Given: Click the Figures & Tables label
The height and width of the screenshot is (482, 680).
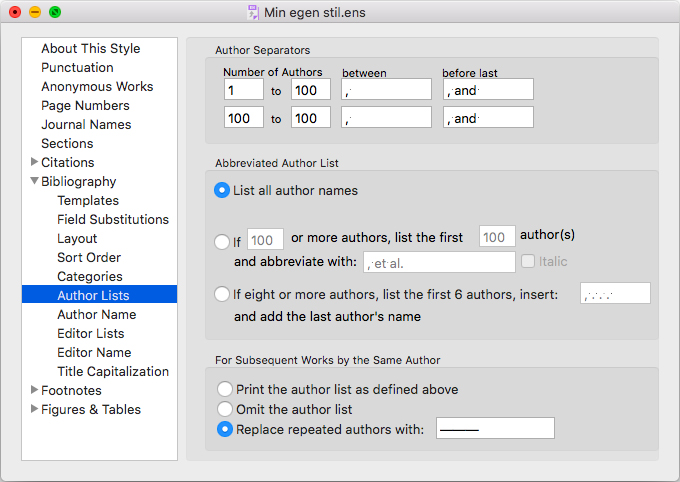Looking at the screenshot, I should tap(91, 410).
